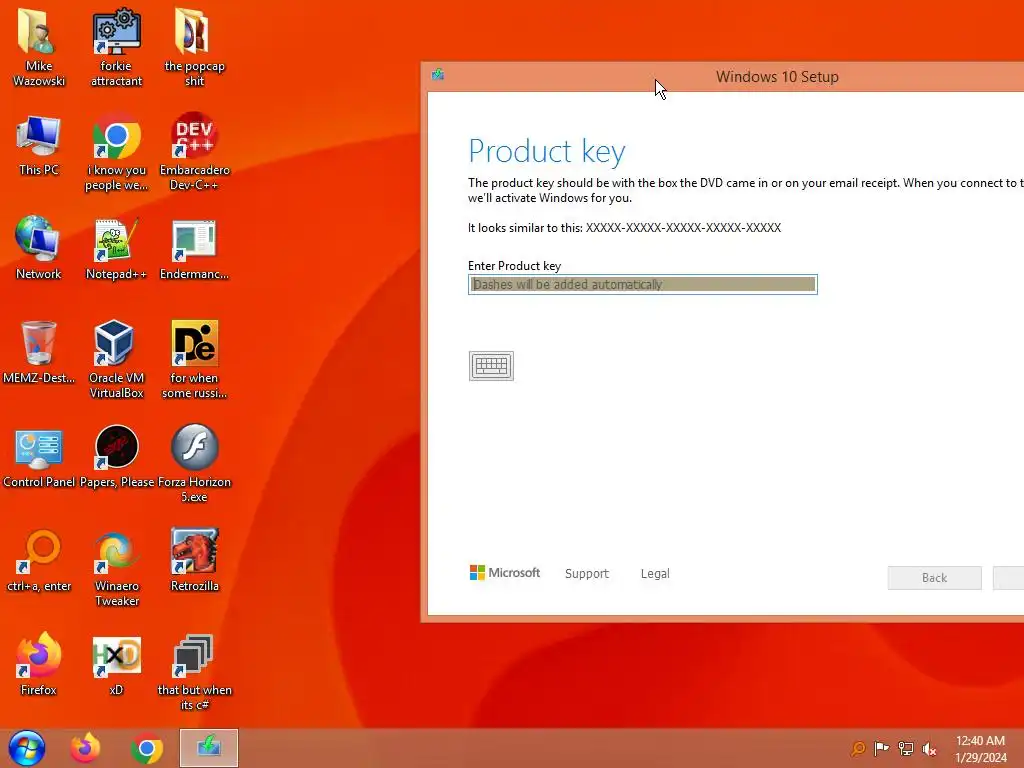Launch the Winaero Tweaker shortcut
Viewport: 1024px width, 768px height.
click(116, 567)
